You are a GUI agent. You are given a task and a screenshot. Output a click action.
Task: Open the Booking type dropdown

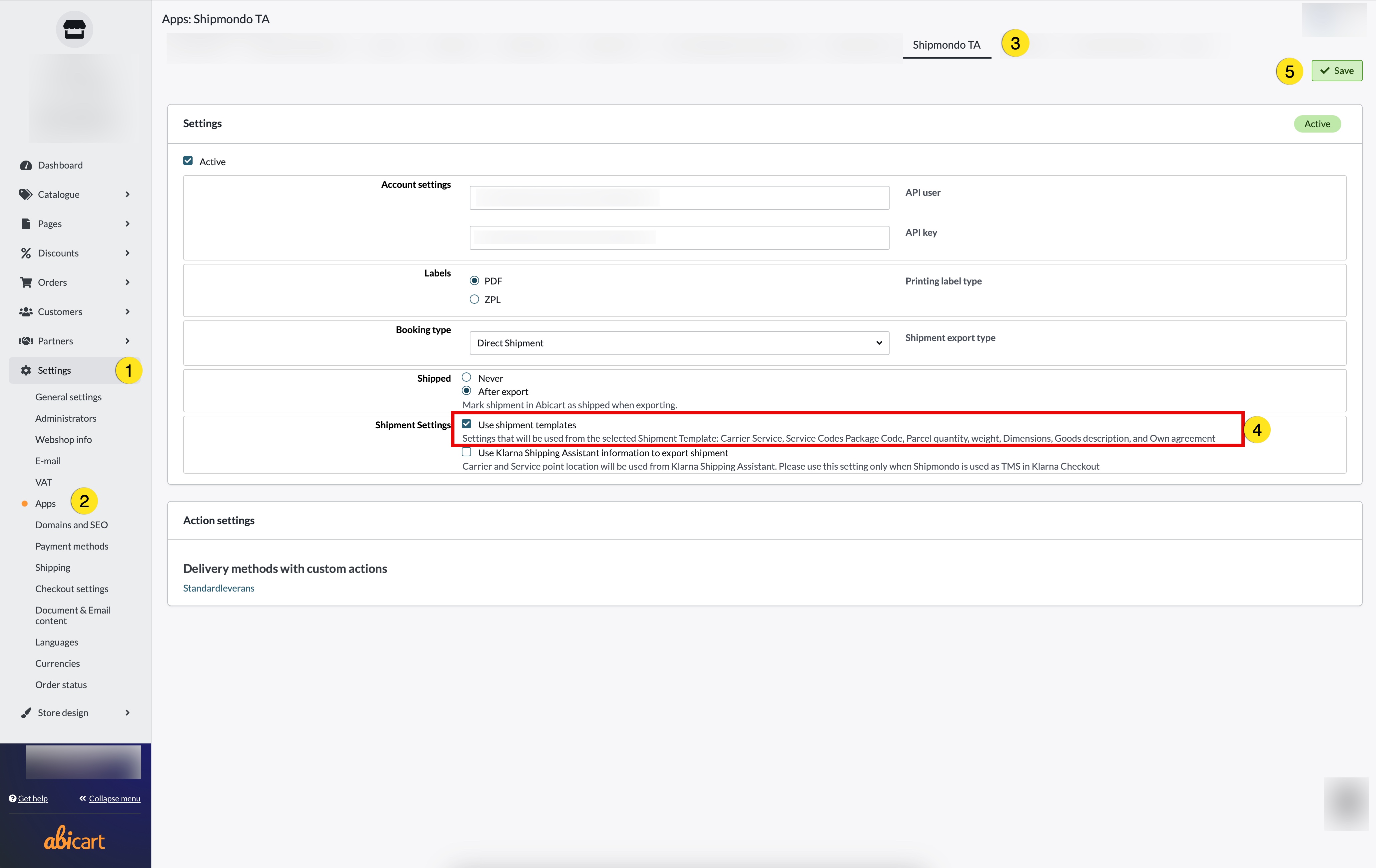coord(679,343)
